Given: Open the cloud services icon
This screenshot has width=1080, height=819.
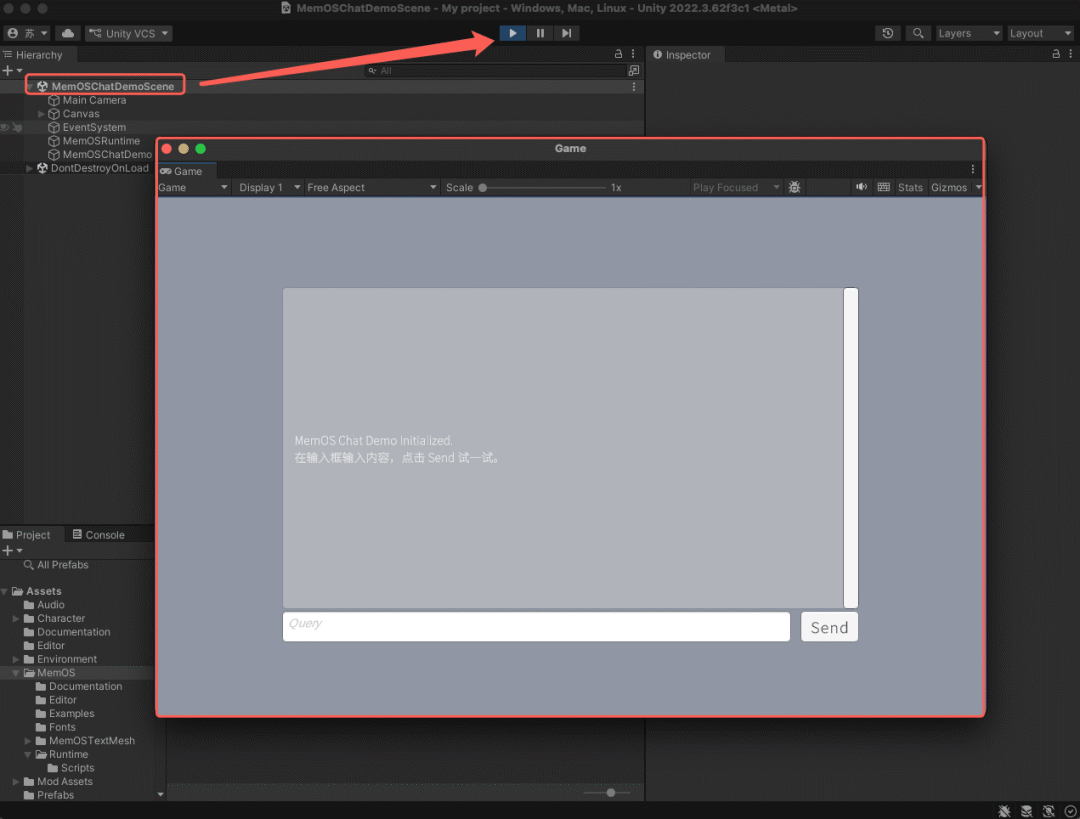Looking at the screenshot, I should 68,33.
